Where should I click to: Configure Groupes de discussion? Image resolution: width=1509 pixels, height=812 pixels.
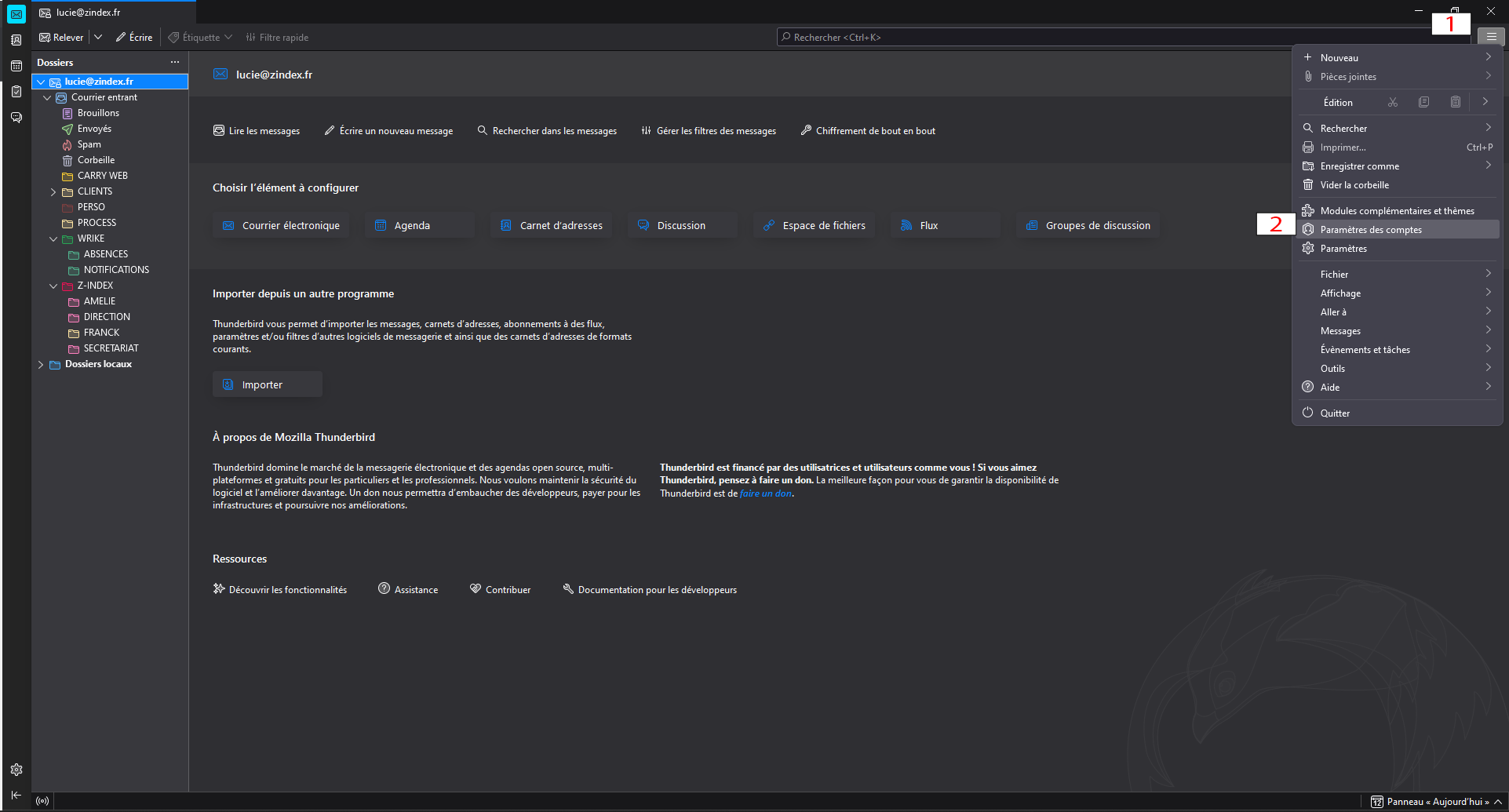point(1088,225)
